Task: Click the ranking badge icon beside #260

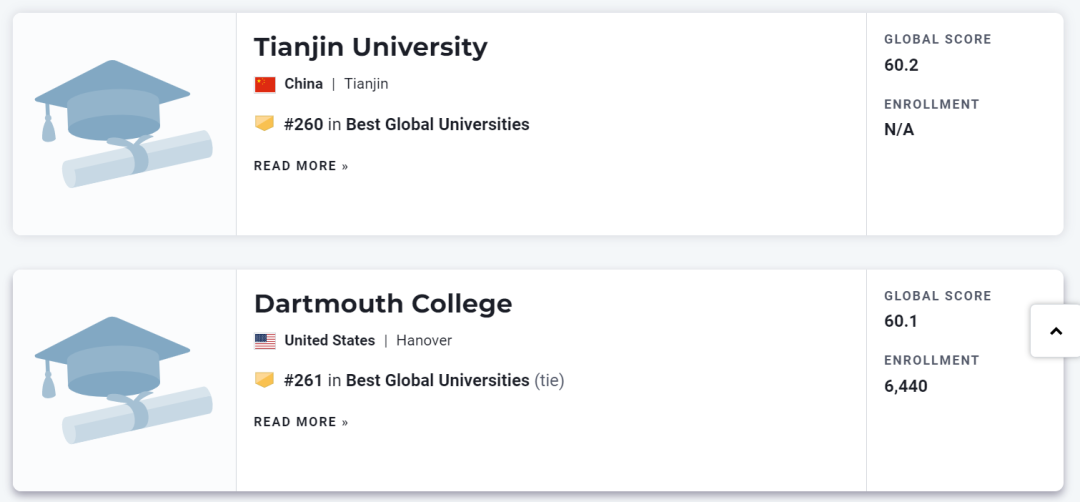Action: 264,124
